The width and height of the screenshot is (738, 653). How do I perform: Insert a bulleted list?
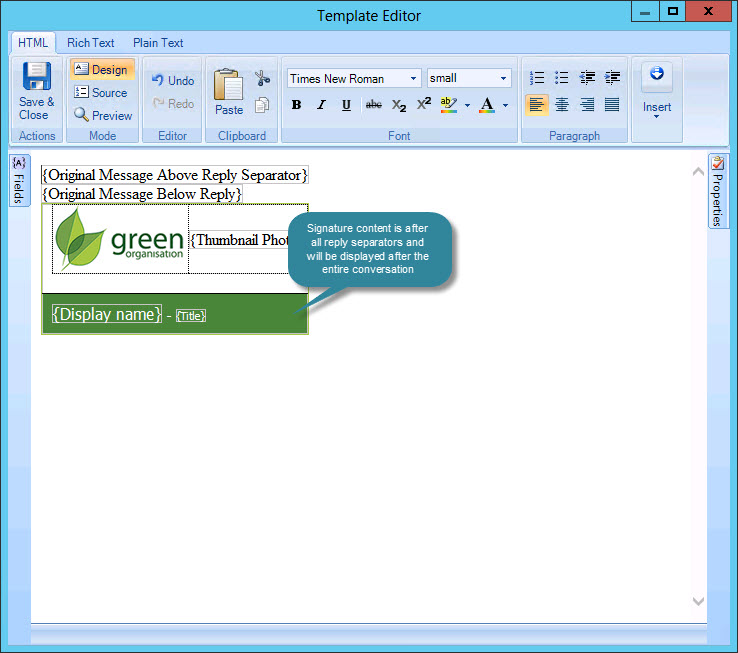[562, 78]
